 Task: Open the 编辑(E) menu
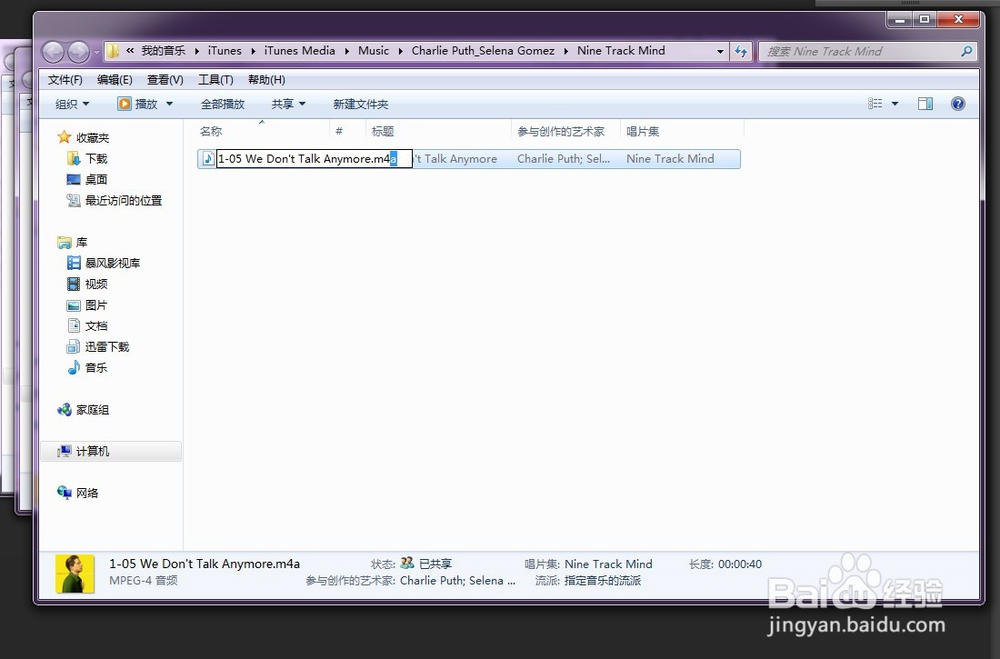tap(115, 80)
